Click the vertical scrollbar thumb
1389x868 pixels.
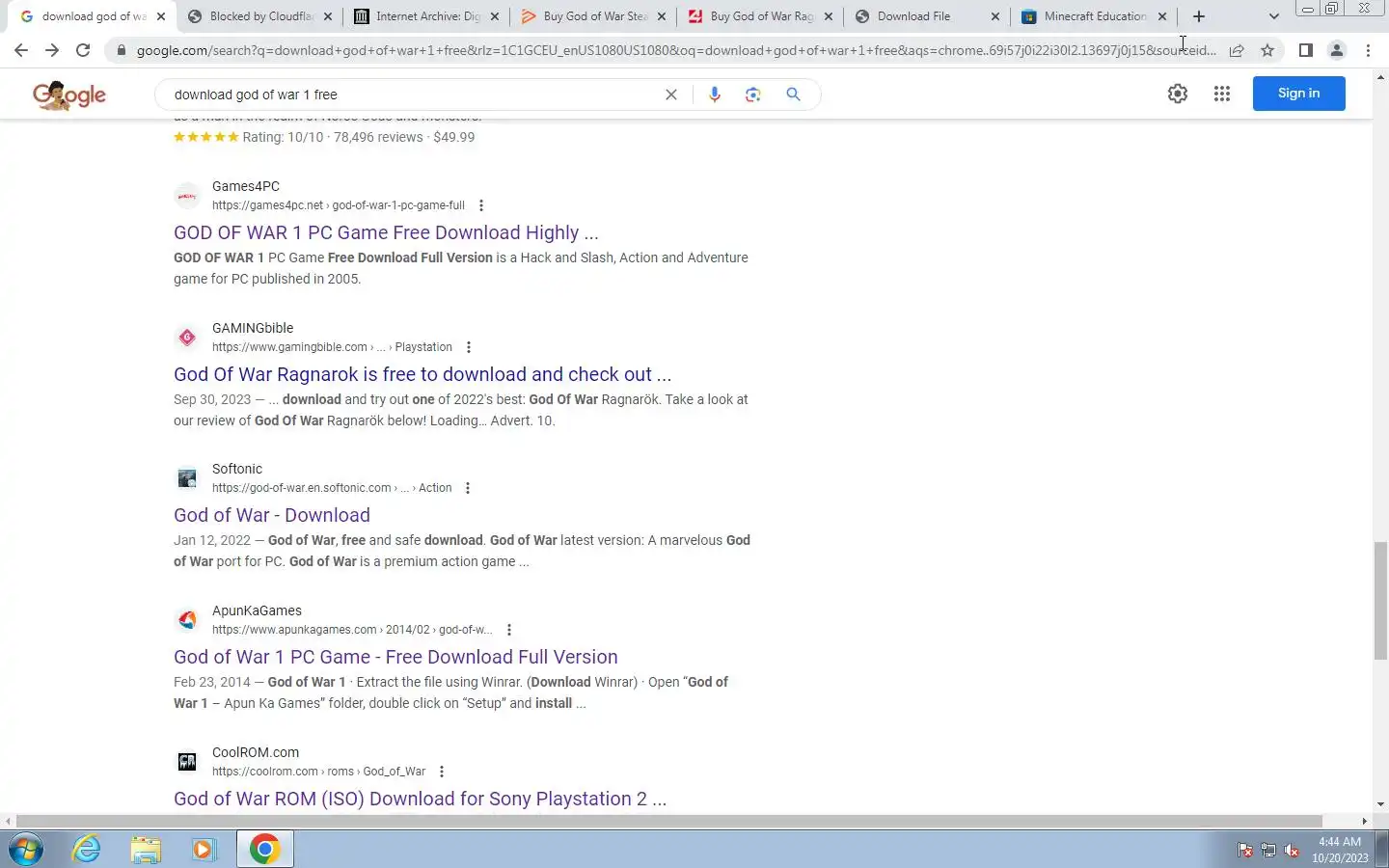point(1380,601)
